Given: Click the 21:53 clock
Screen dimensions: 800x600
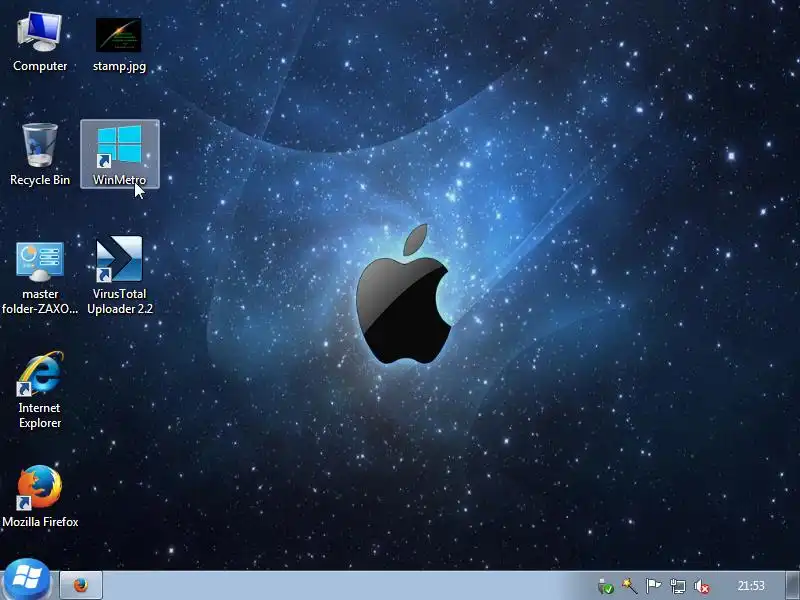Looking at the screenshot, I should point(751,586).
